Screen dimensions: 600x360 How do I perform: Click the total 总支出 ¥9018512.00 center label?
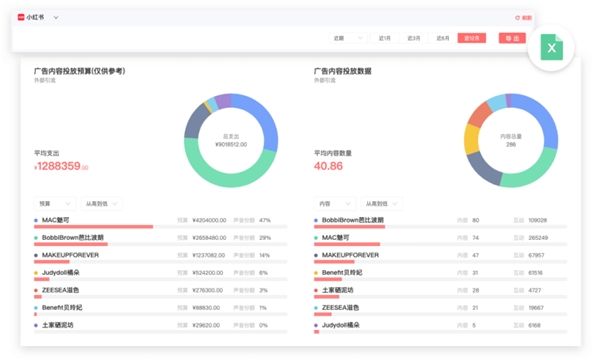tap(231, 140)
